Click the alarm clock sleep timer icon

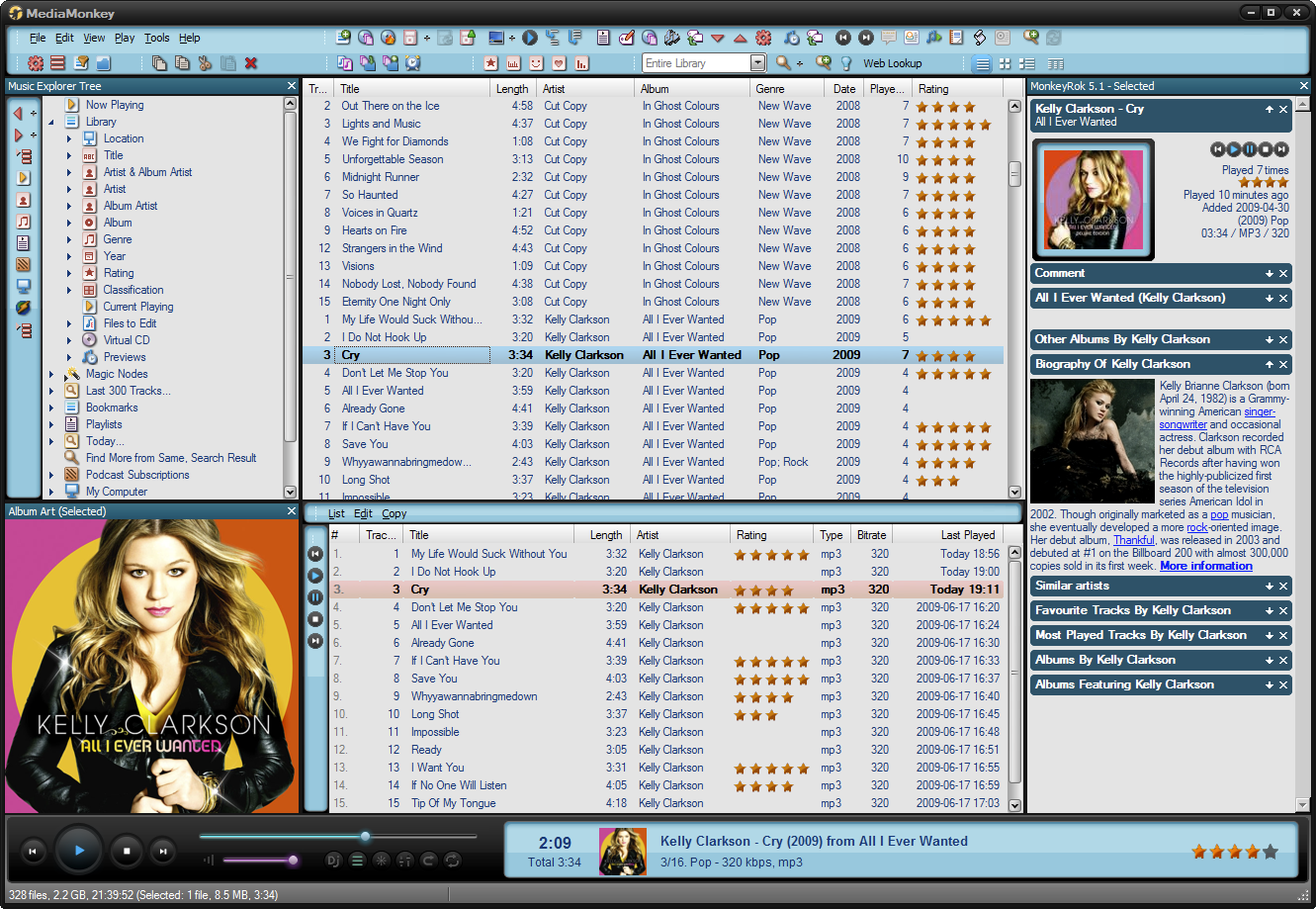(x=413, y=63)
